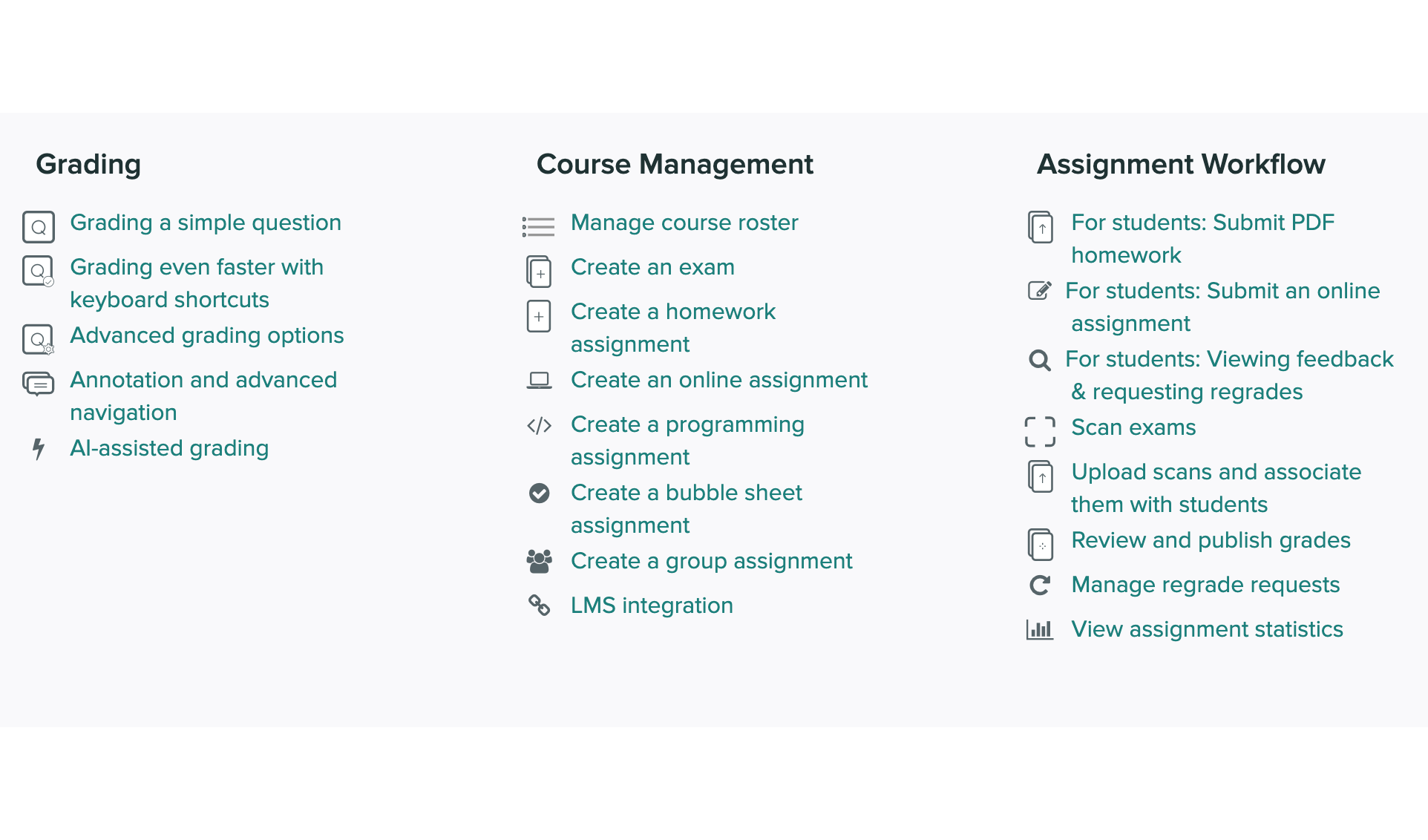Click the circular arrow regrade requests icon
This screenshot has height=840, width=1428.
click(1040, 585)
